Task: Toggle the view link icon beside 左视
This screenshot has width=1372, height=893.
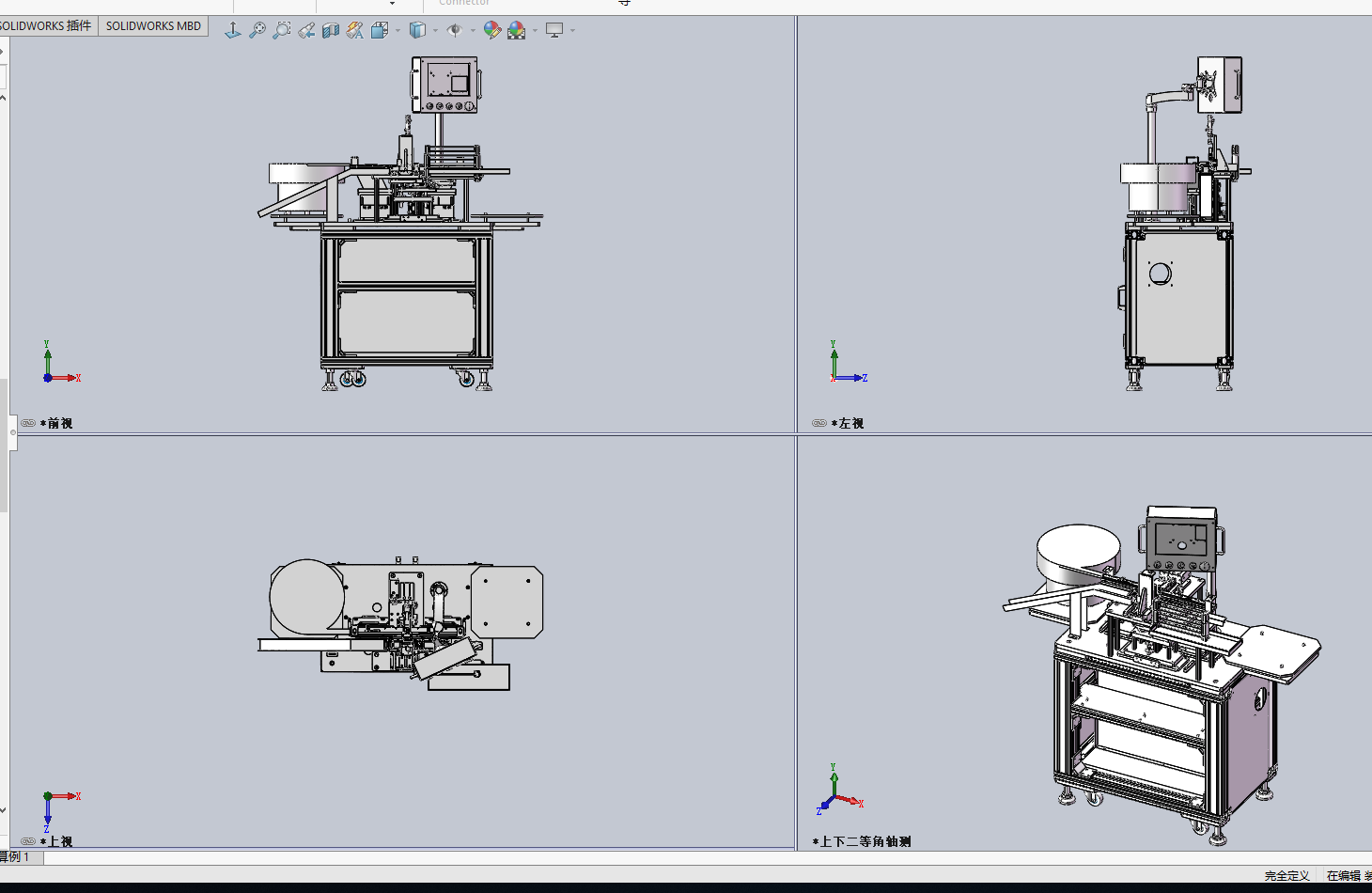Action: pyautogui.click(x=819, y=423)
